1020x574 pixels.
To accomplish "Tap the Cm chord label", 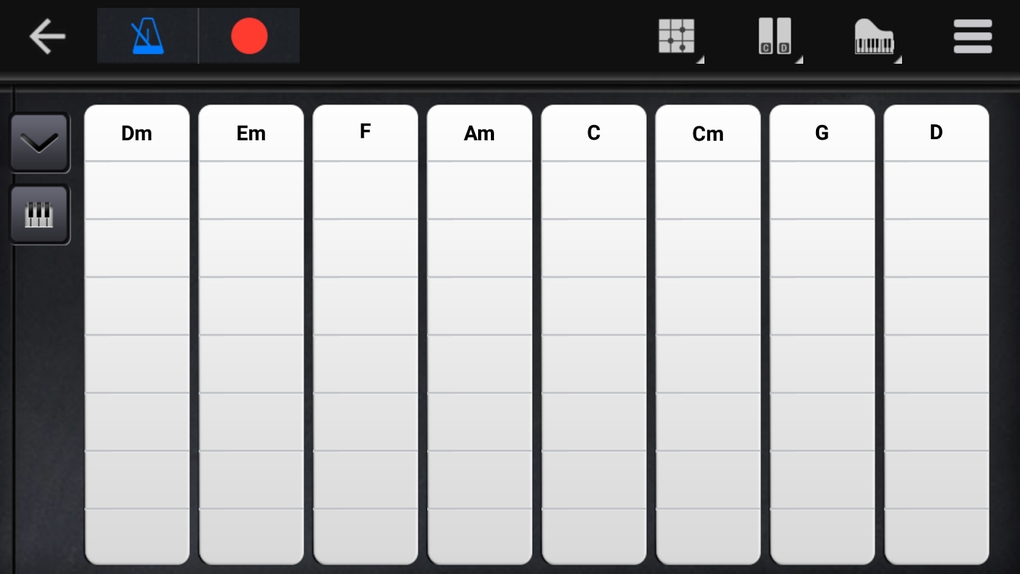I will tap(708, 134).
